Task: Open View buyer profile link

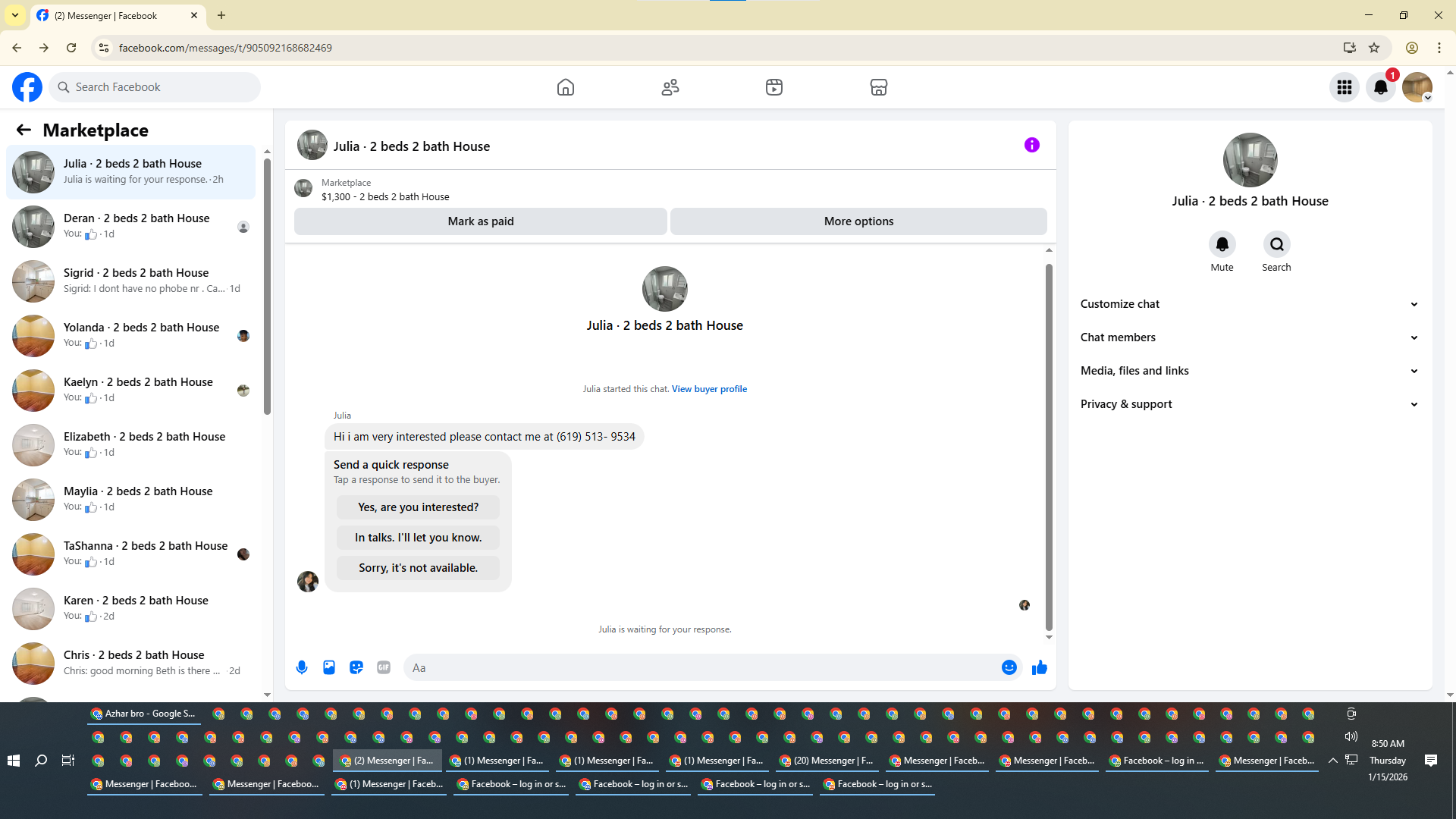Action: pos(709,389)
